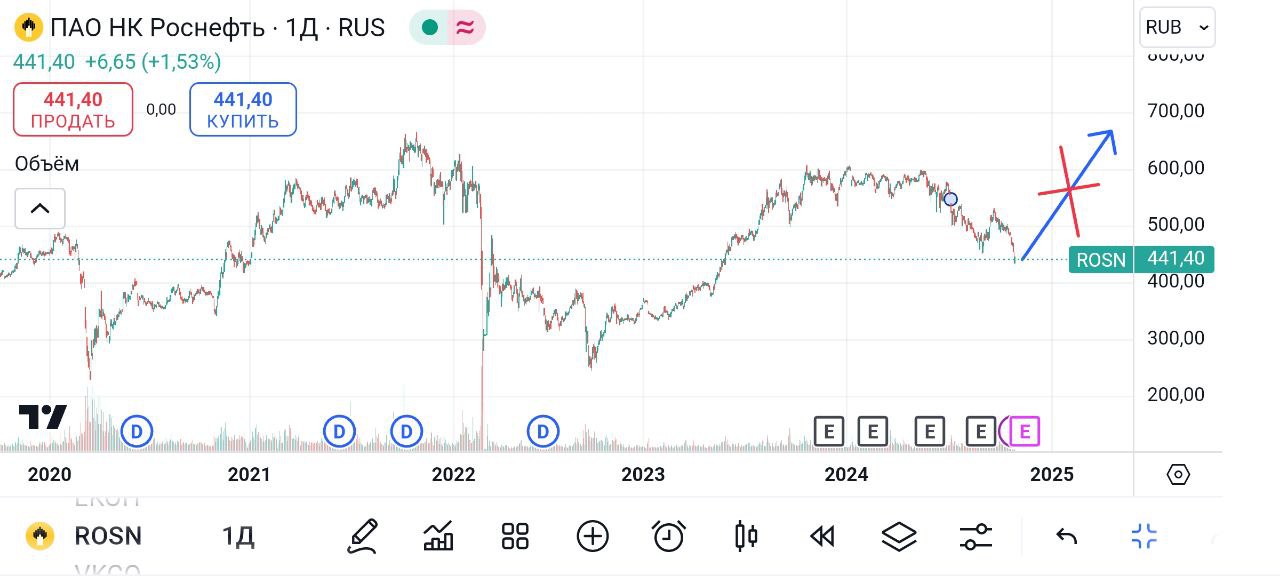Change chart type via the candlestick icon
Screen dimensions: 1280x576
click(745, 537)
